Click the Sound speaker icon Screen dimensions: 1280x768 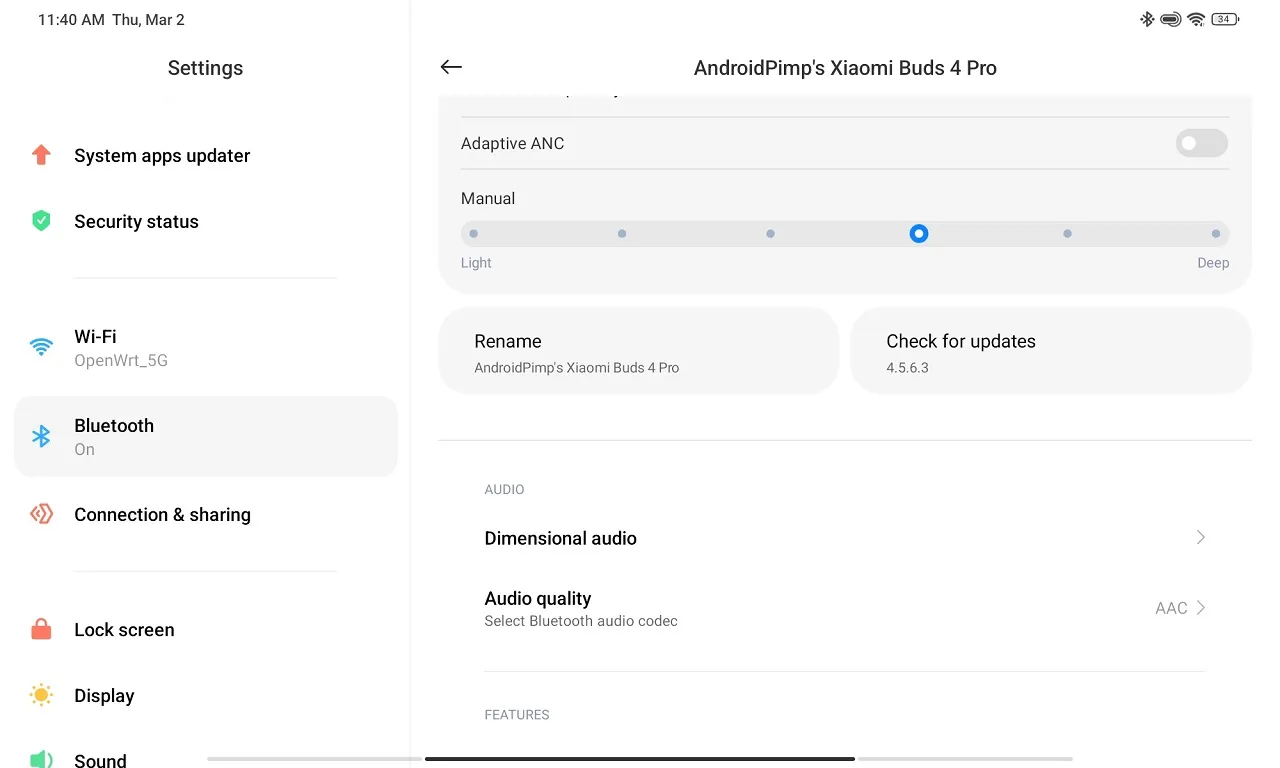41,759
